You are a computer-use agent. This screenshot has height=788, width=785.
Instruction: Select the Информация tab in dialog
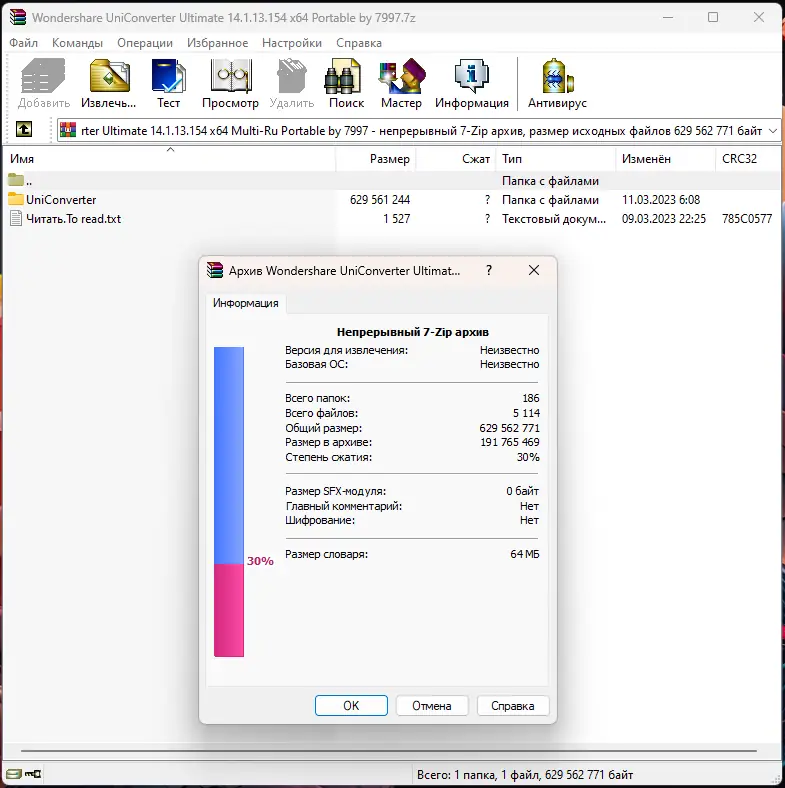coord(245,303)
